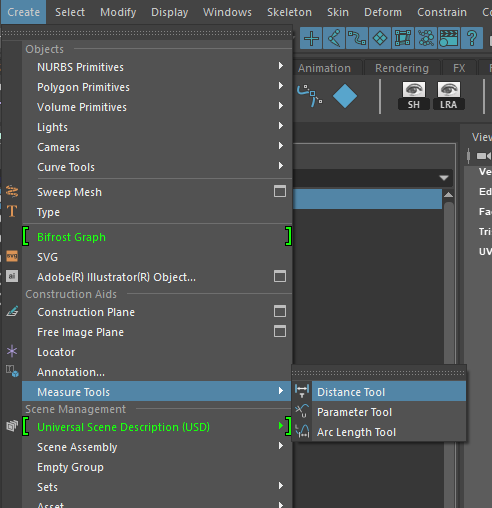Viewport: 492px width, 508px height.
Task: Click the curve snap icon
Action: point(357,38)
